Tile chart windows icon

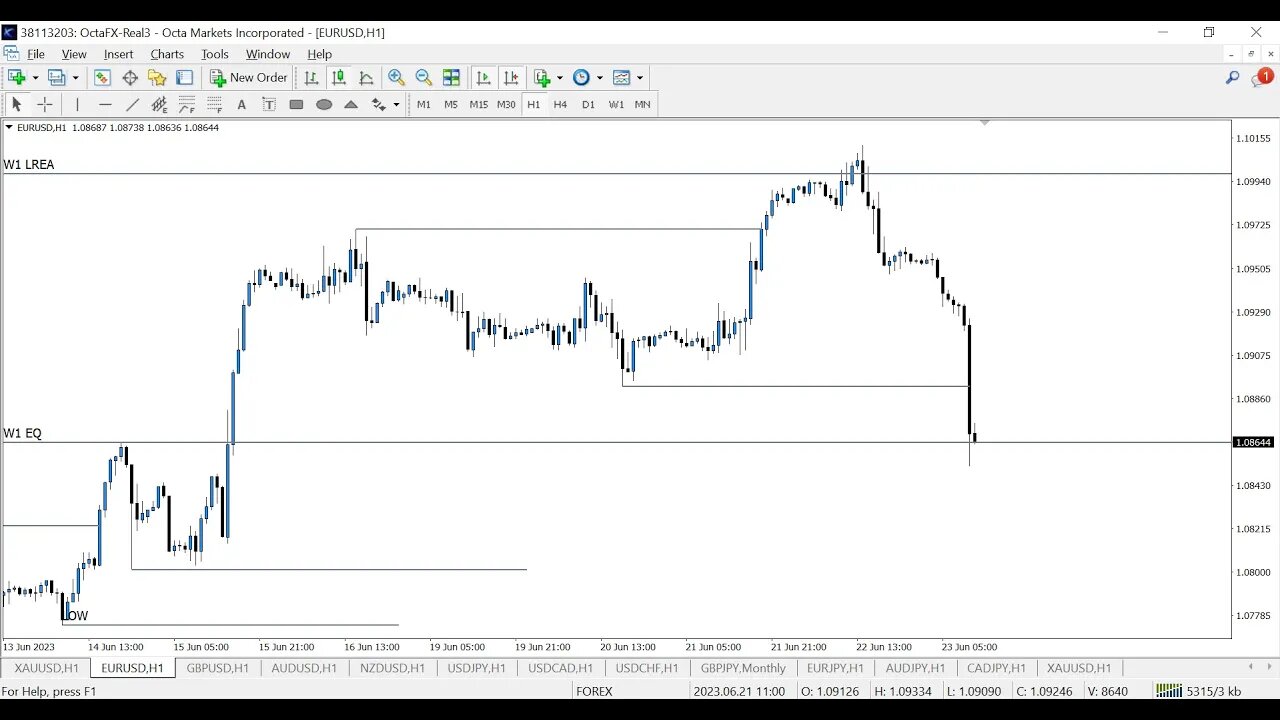point(451,77)
